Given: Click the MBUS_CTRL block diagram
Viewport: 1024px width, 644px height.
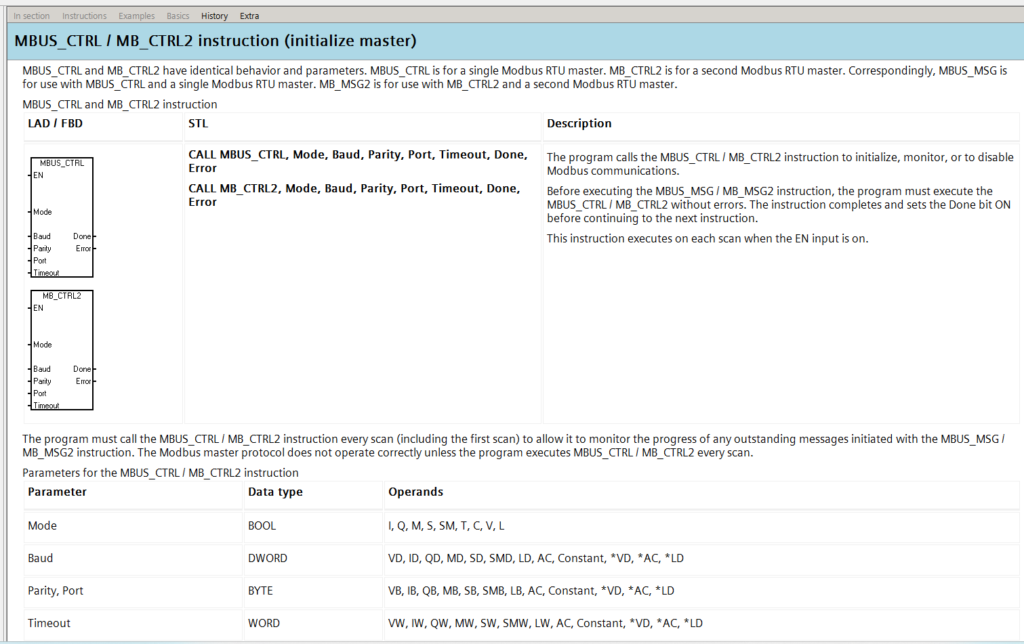Looking at the screenshot, I should tap(62, 217).
